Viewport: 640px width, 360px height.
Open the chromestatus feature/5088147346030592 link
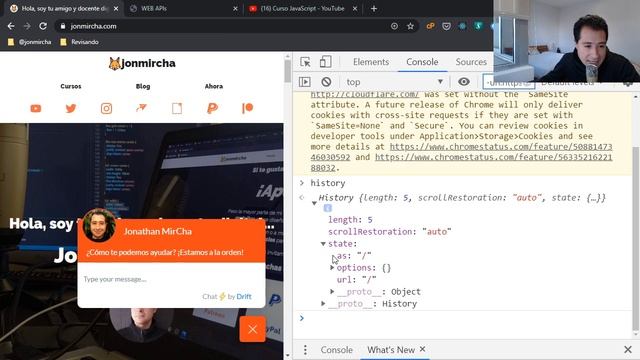coord(501,147)
